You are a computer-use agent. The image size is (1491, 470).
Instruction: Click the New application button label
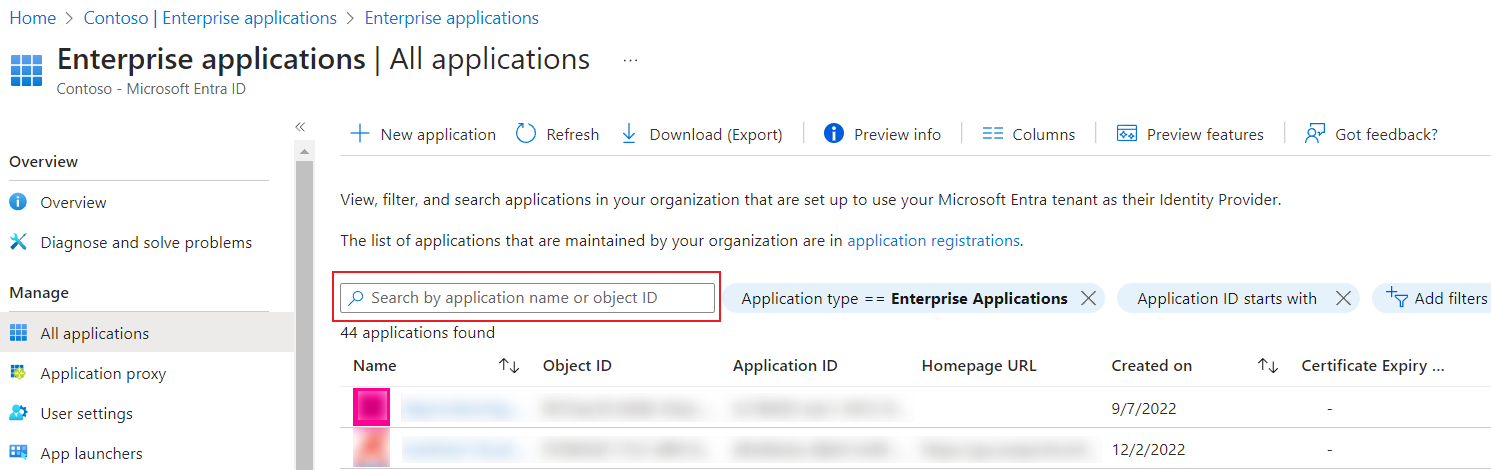(x=438, y=134)
